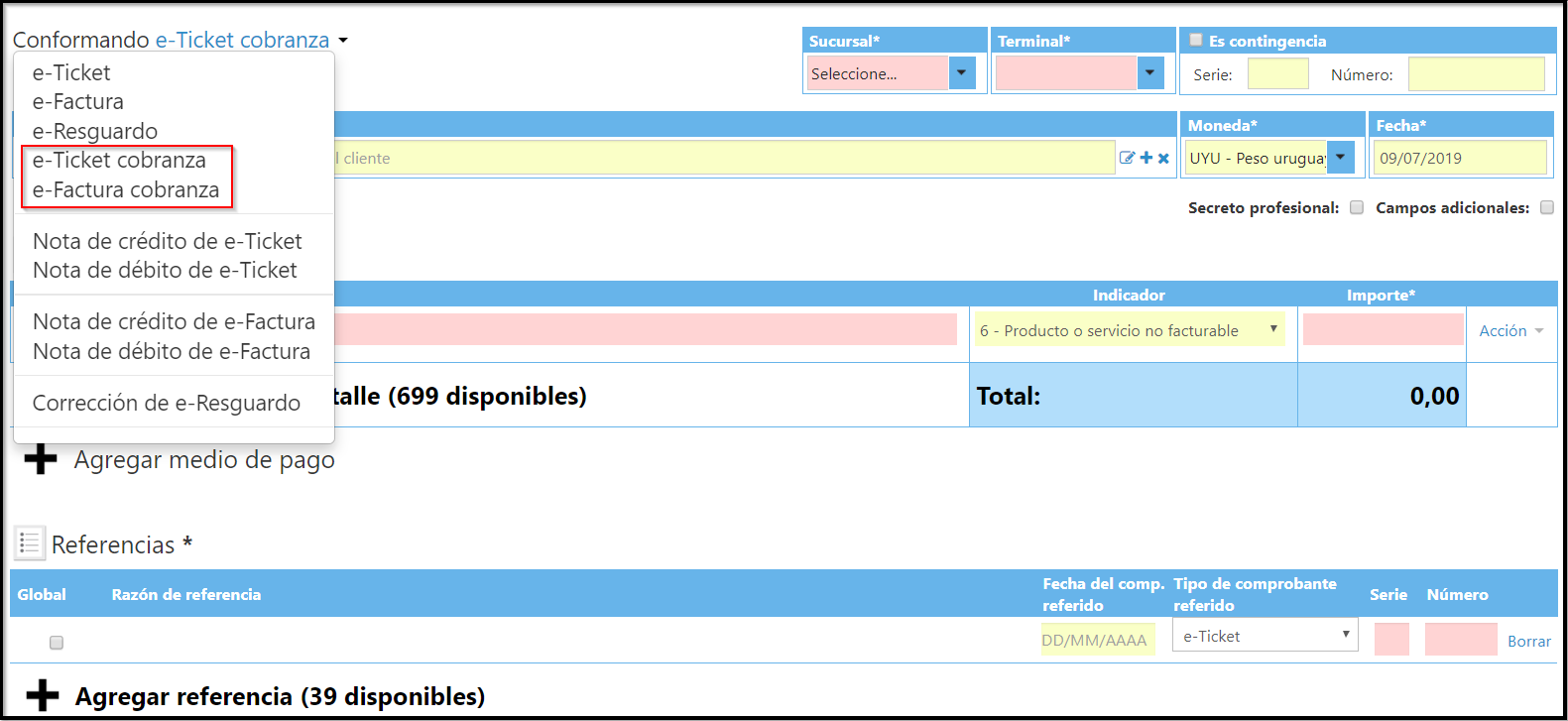Choose Nota de crédito de e-Ticket

pyautogui.click(x=167, y=241)
